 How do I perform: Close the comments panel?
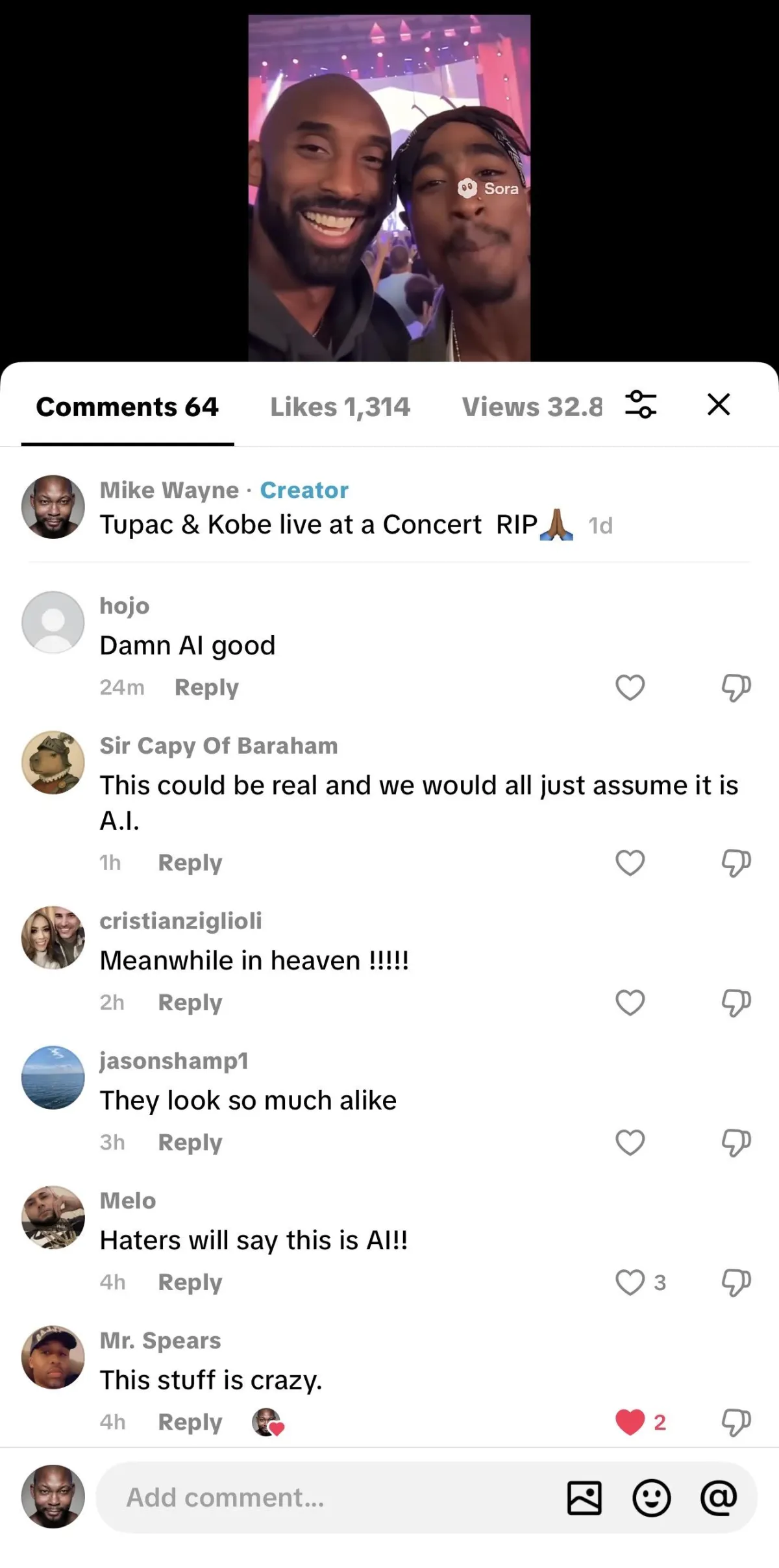click(719, 404)
